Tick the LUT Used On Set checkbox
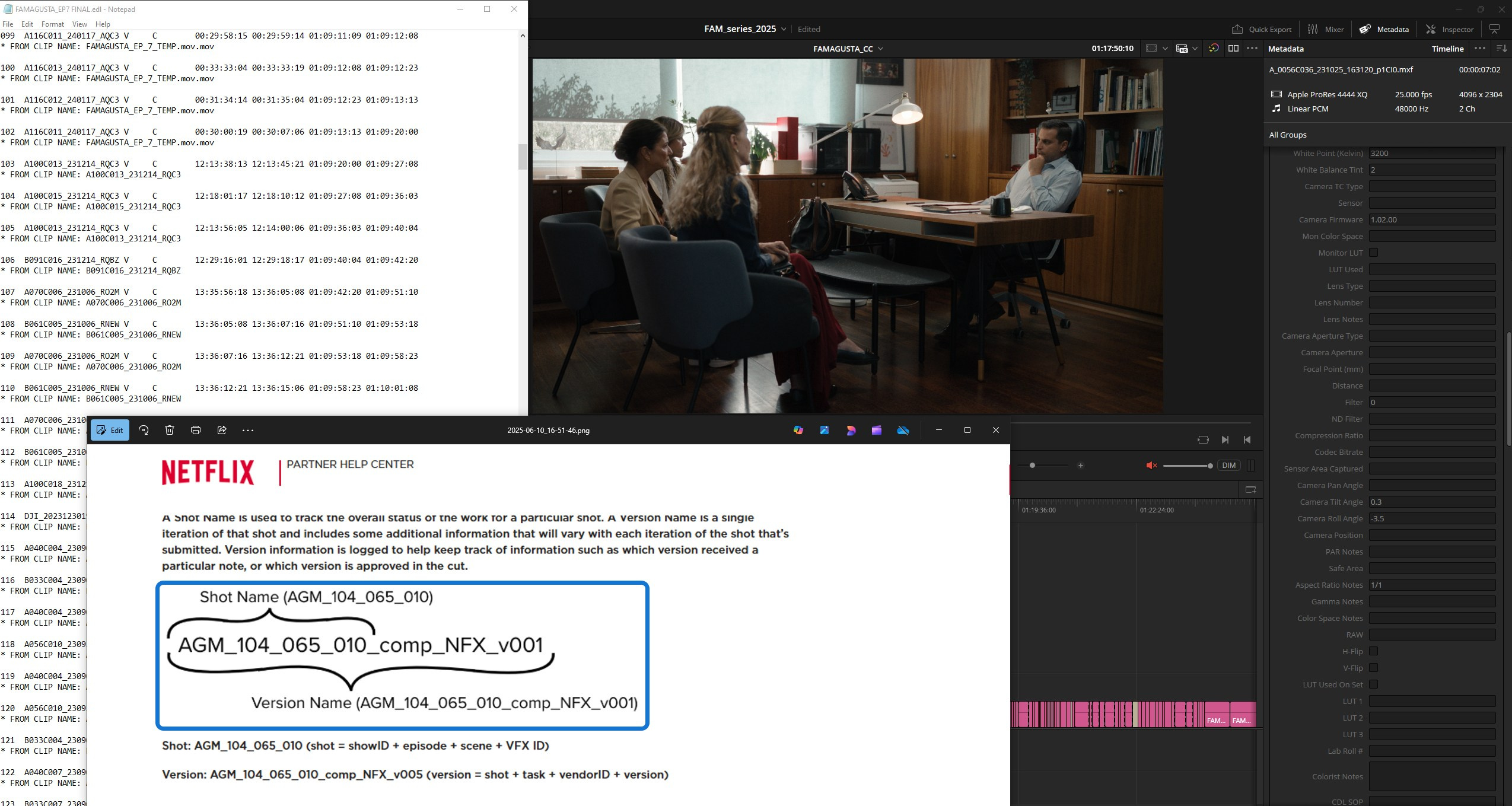 (x=1373, y=684)
